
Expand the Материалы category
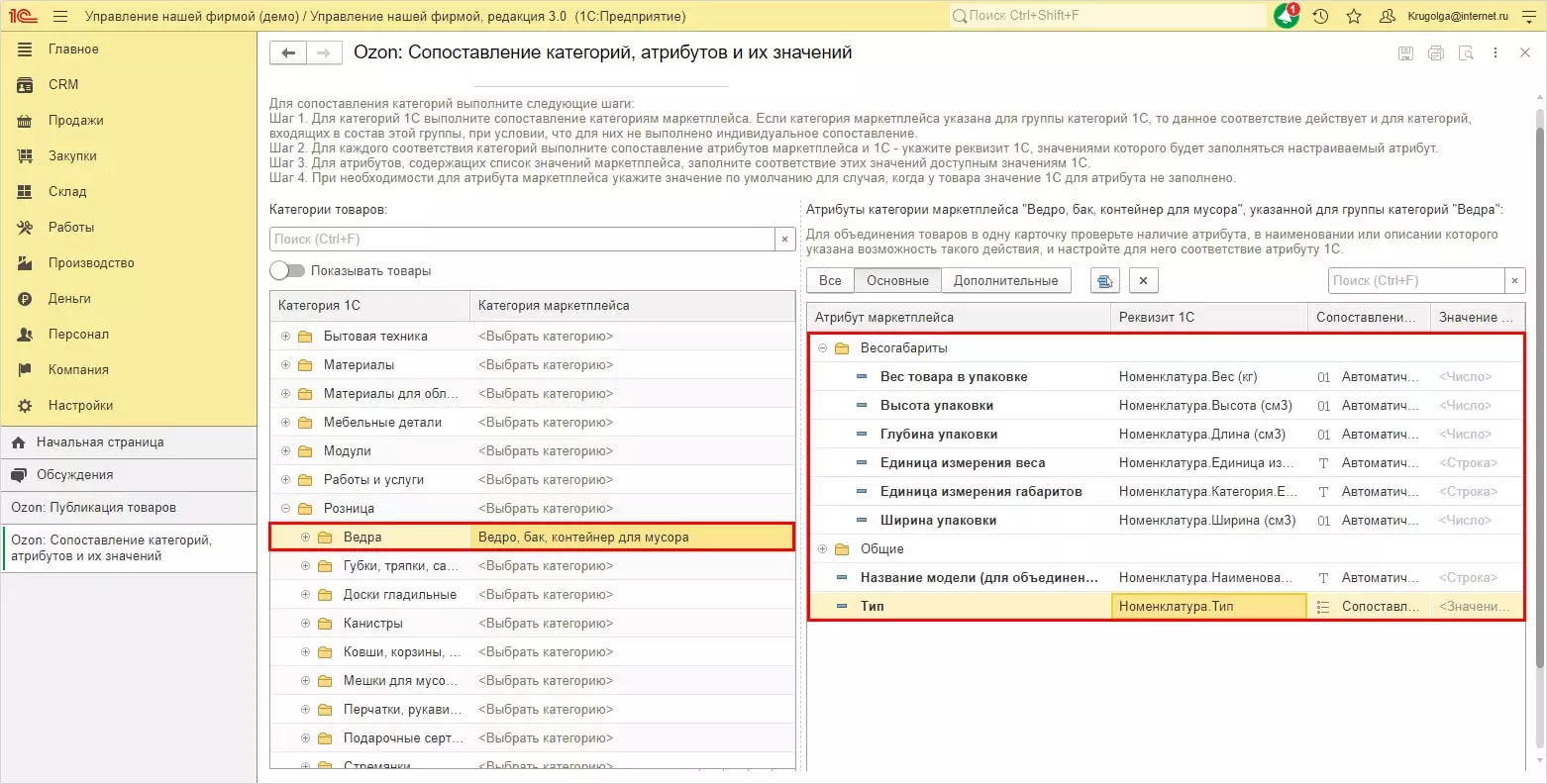click(x=285, y=365)
